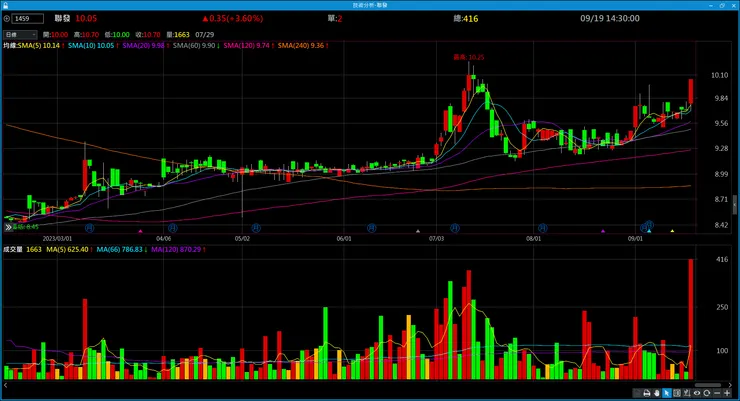Click the 均線 moving average label
This screenshot has height=401, width=740.
coord(10,46)
